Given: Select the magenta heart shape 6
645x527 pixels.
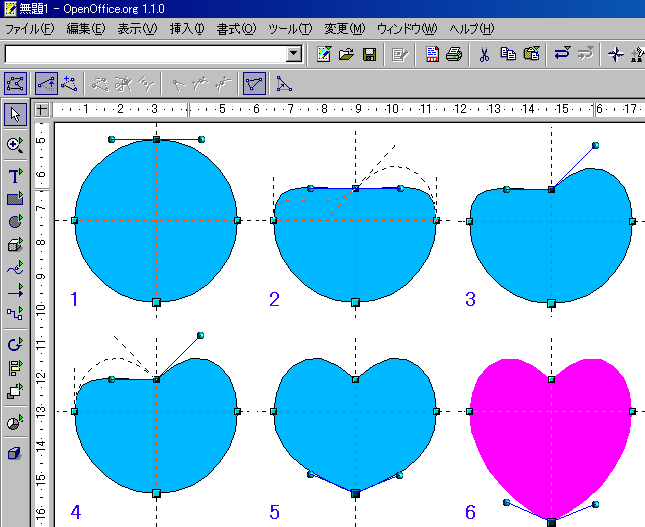Looking at the screenshot, I should coord(551,440).
